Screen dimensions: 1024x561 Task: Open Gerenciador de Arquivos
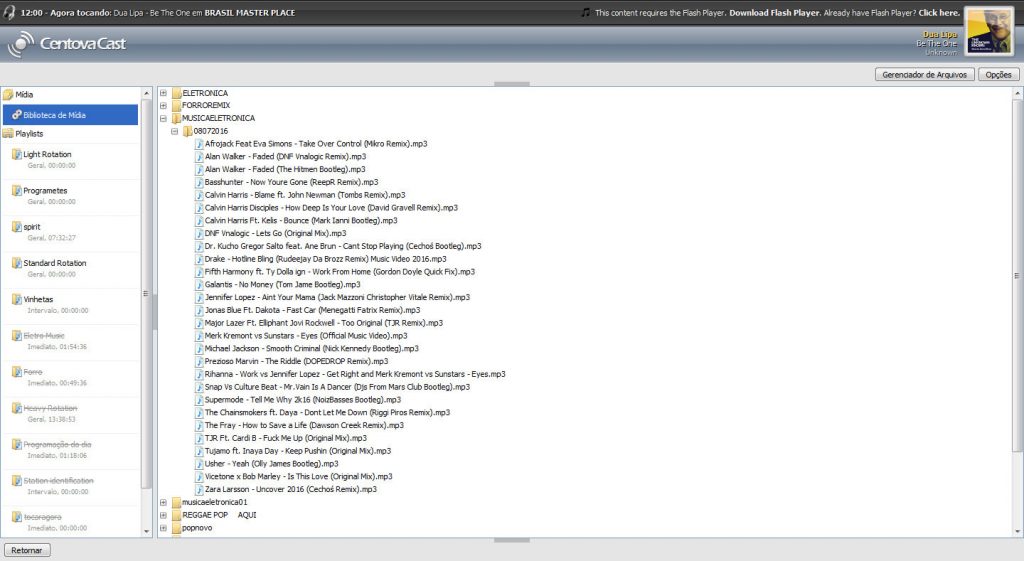(924, 74)
